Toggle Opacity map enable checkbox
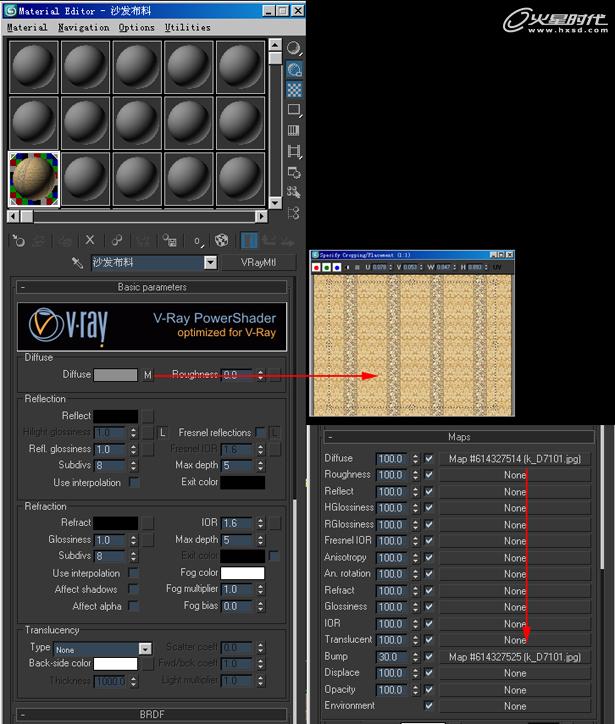This screenshot has width=615, height=724. coord(429,689)
